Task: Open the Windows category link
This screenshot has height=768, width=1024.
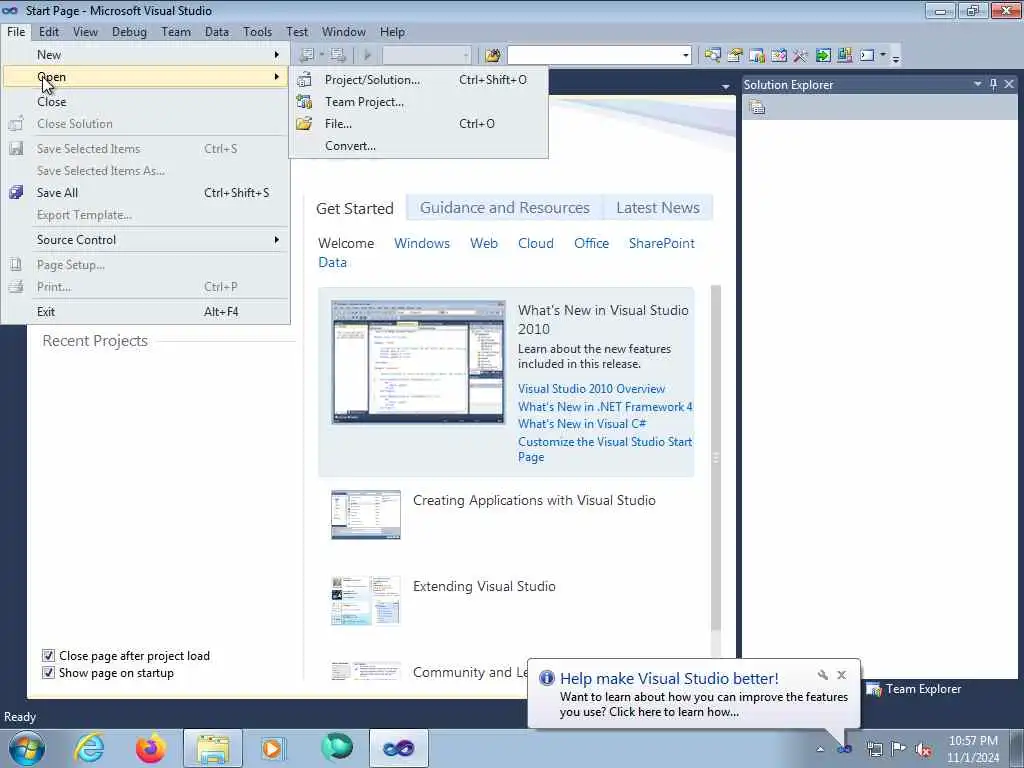Action: tap(422, 243)
